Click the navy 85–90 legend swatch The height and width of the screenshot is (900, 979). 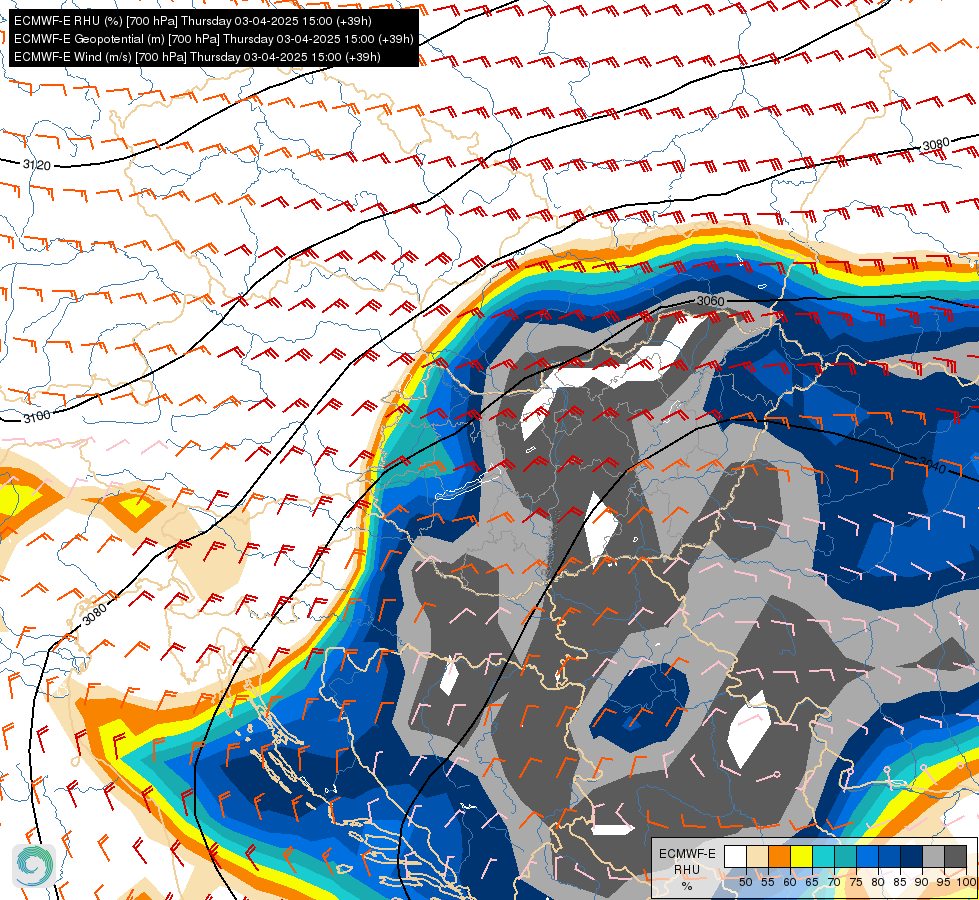point(912,857)
